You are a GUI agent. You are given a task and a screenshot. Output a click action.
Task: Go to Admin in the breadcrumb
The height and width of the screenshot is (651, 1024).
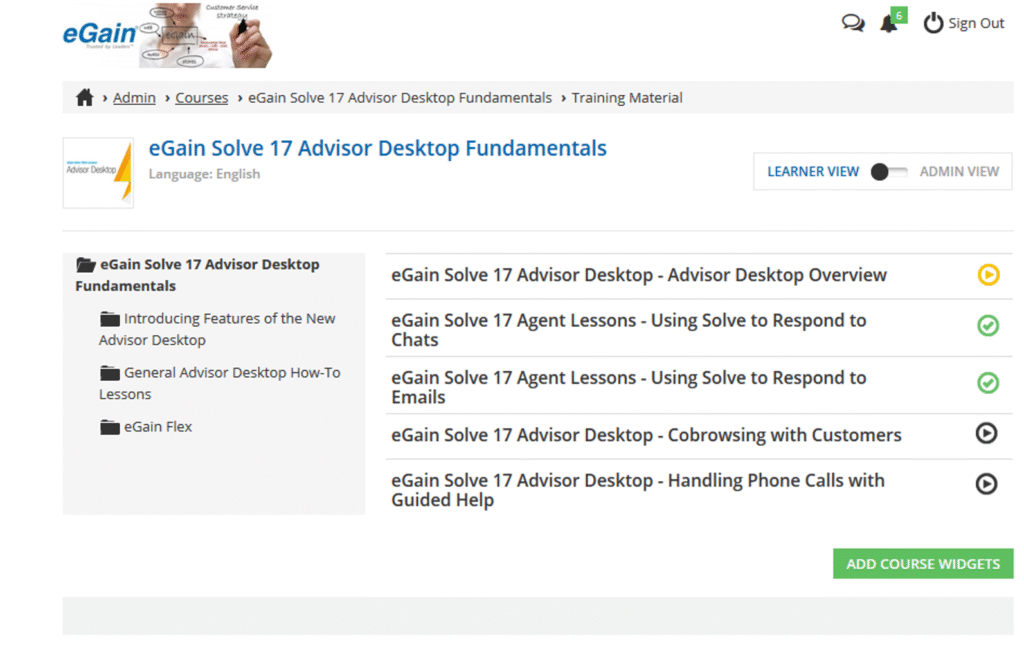pyautogui.click(x=134, y=98)
